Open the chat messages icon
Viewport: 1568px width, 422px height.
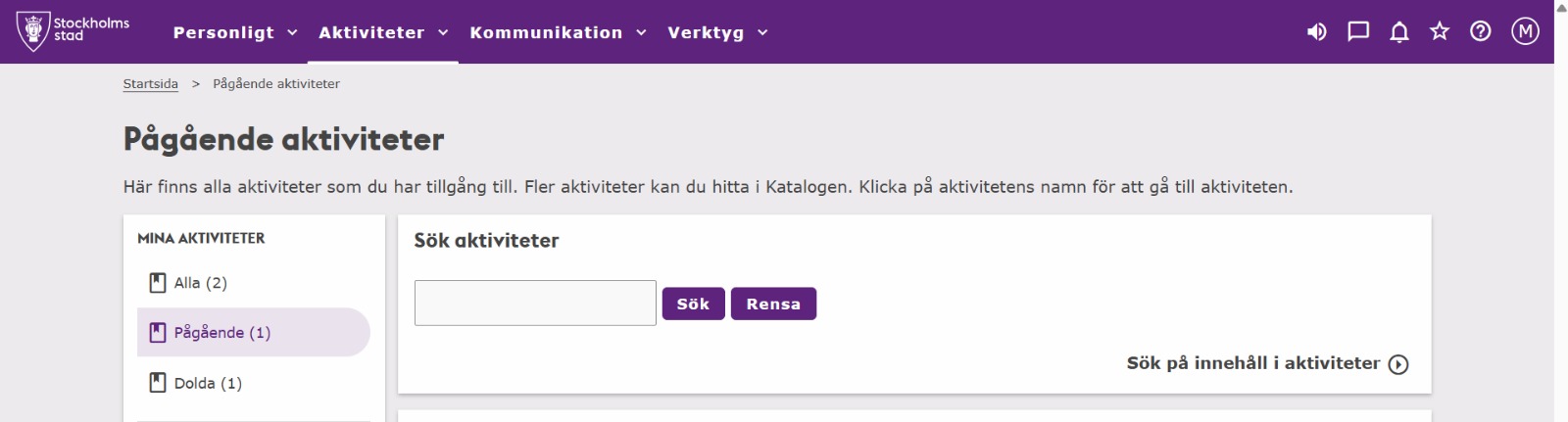point(1358,32)
